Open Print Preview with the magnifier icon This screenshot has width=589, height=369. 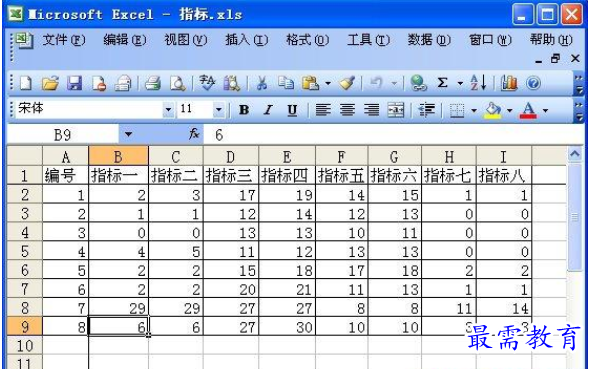click(x=177, y=83)
